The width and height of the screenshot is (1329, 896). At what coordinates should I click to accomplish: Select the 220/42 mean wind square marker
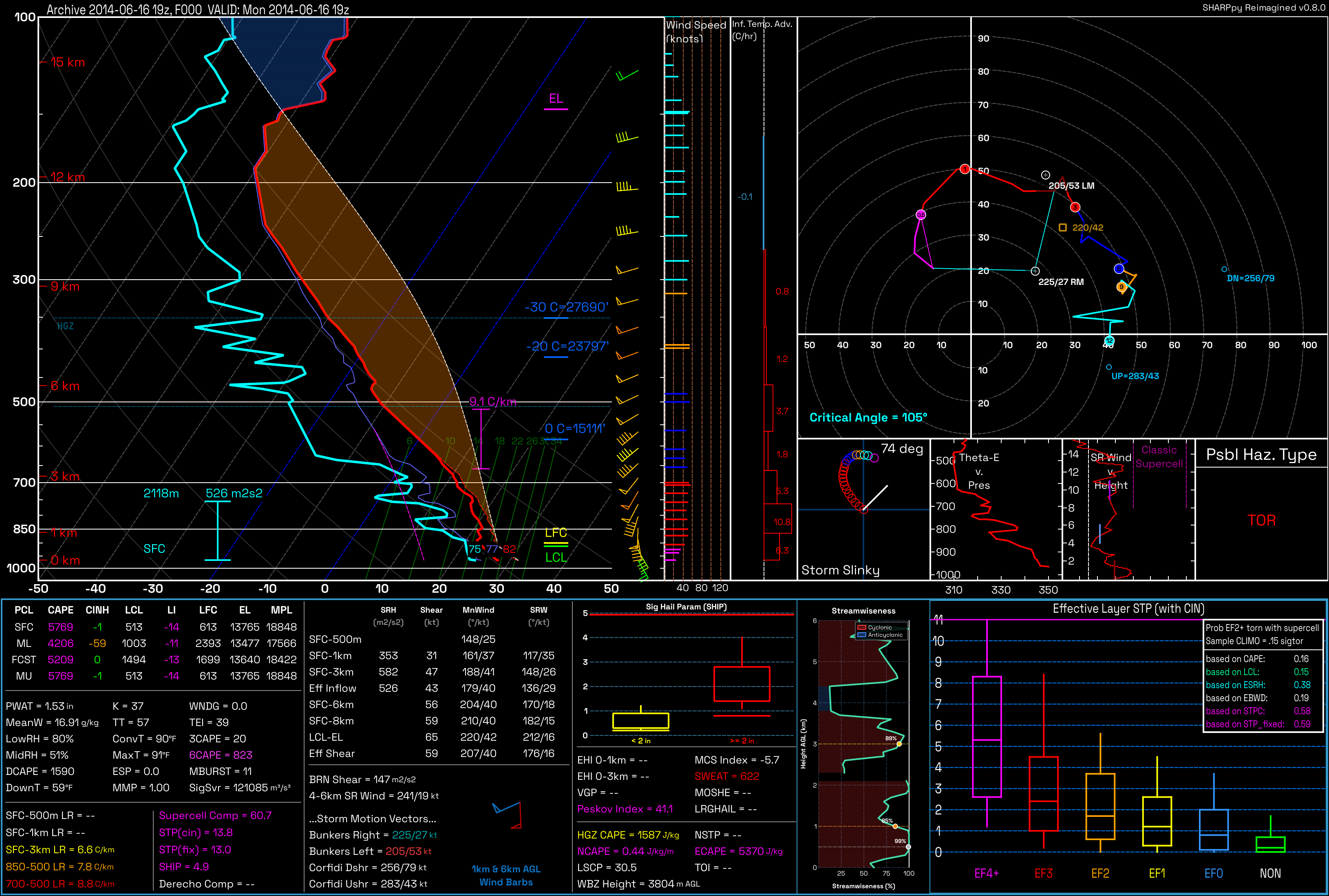point(1062,227)
